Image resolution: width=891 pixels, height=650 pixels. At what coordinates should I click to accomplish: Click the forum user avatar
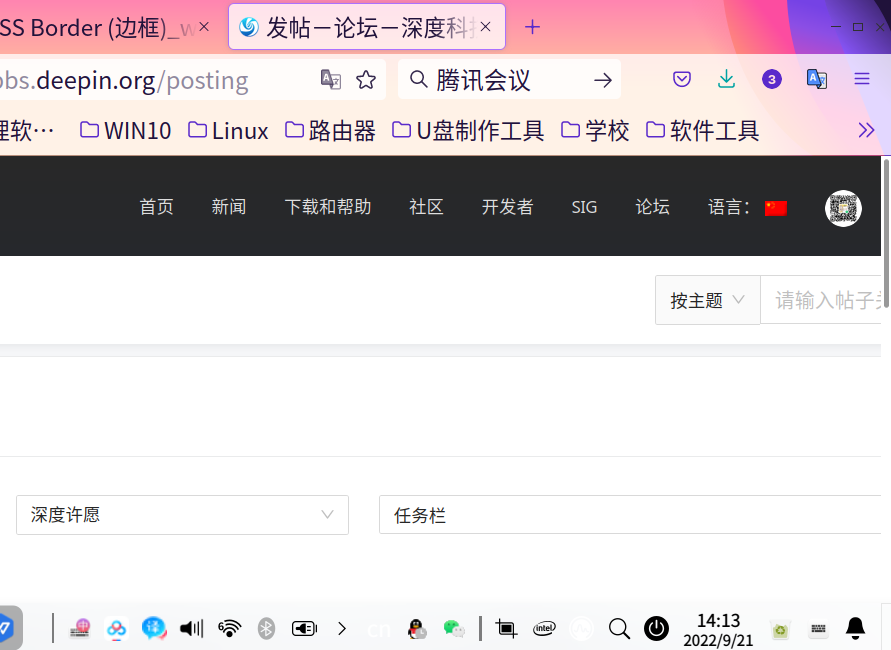[x=843, y=208]
